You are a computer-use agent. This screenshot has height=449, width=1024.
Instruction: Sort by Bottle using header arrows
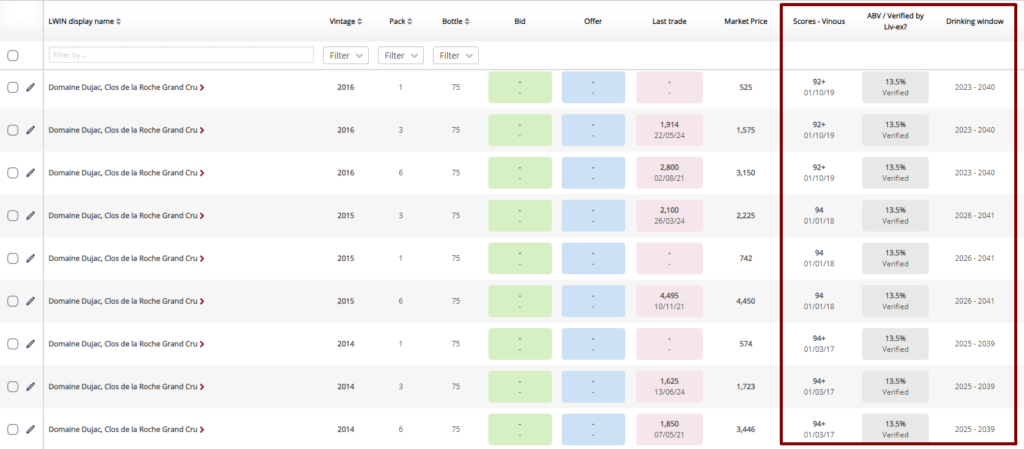point(466,22)
